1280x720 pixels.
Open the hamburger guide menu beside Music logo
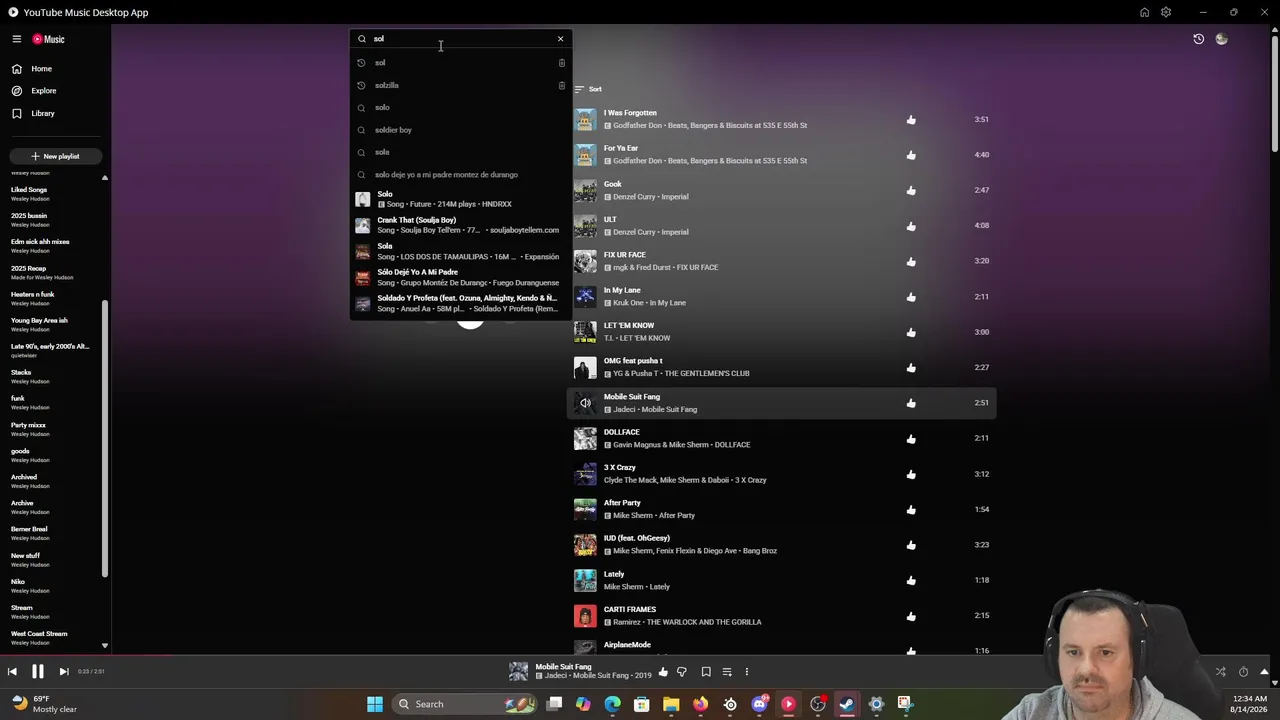(x=17, y=39)
